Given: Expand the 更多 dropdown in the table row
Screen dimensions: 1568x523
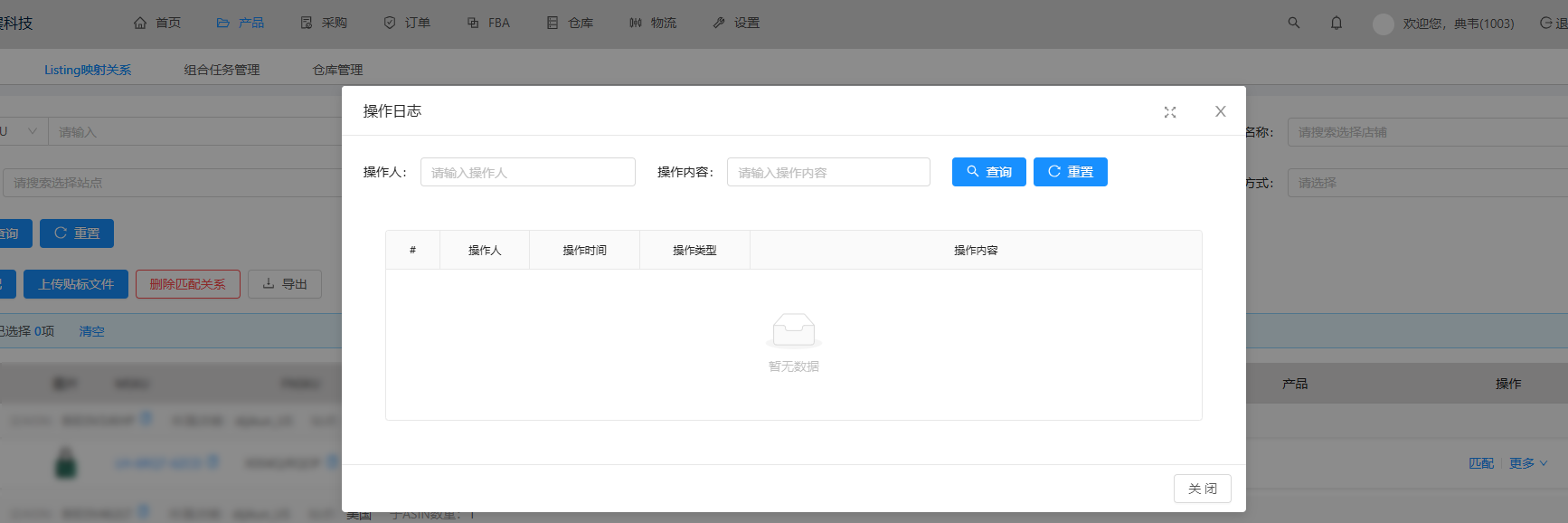Looking at the screenshot, I should point(1527,463).
